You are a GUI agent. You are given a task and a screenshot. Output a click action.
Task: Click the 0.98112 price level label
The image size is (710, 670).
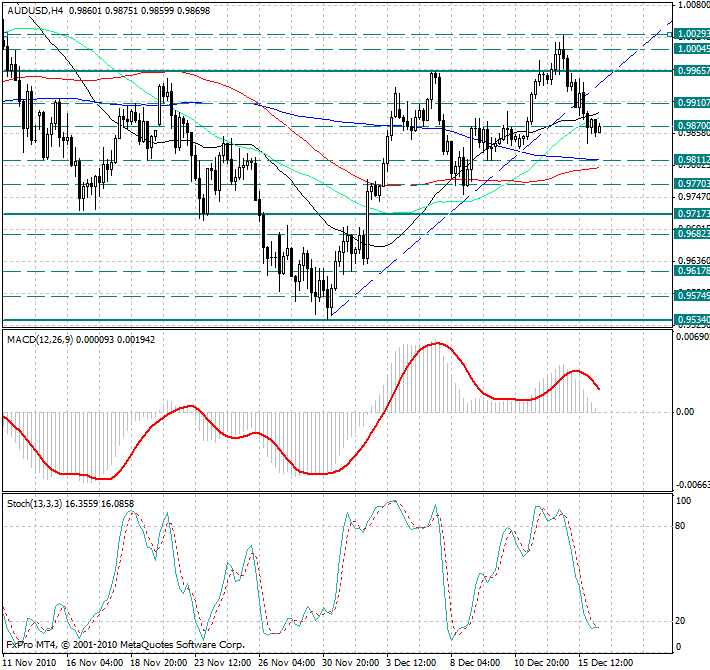[692, 160]
